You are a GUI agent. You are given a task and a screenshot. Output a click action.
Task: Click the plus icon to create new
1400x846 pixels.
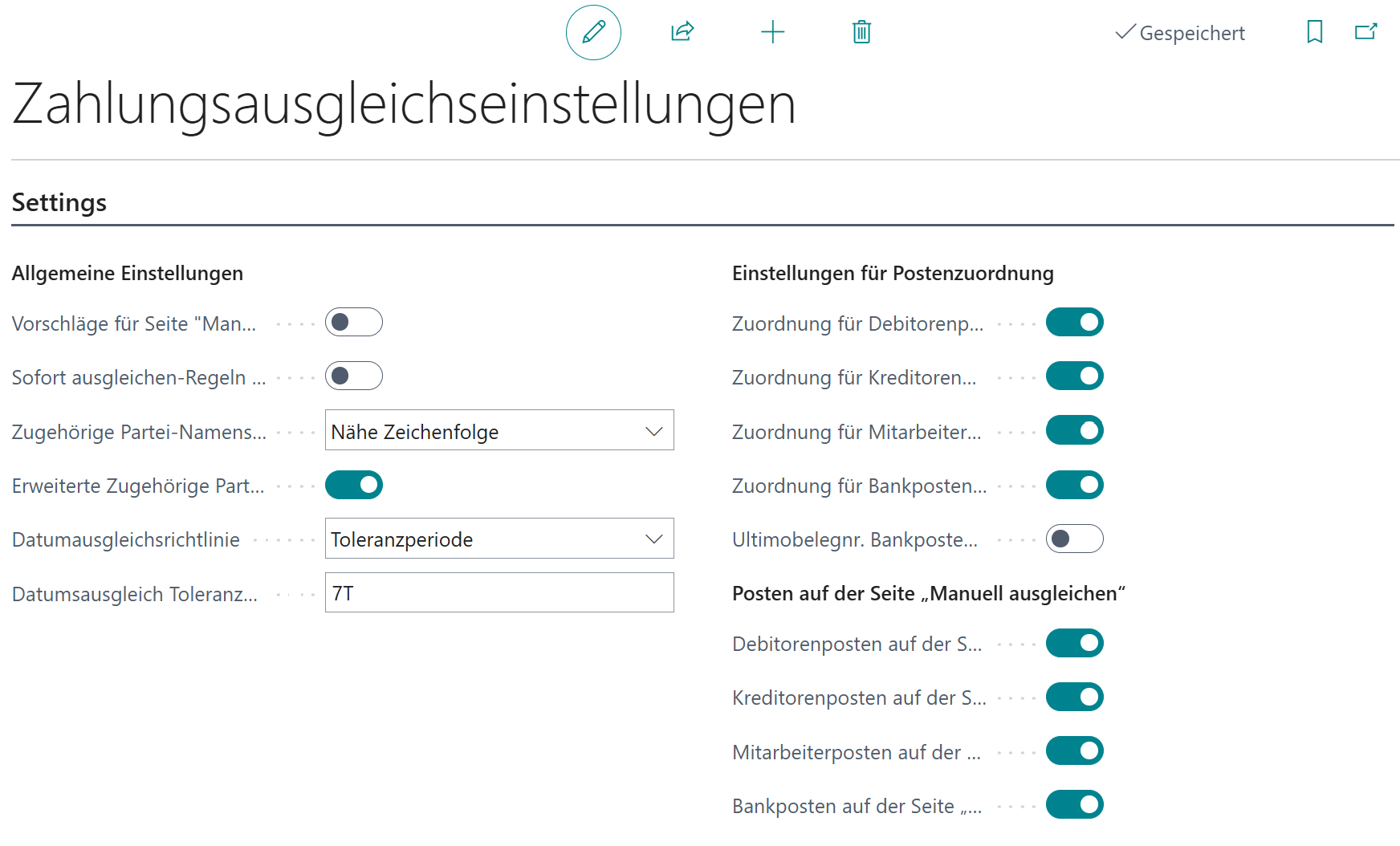[772, 32]
